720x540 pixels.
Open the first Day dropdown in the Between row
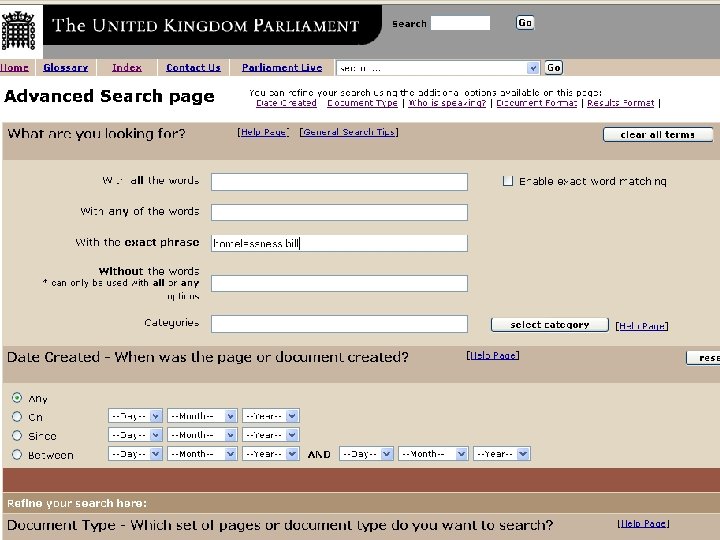(x=135, y=454)
